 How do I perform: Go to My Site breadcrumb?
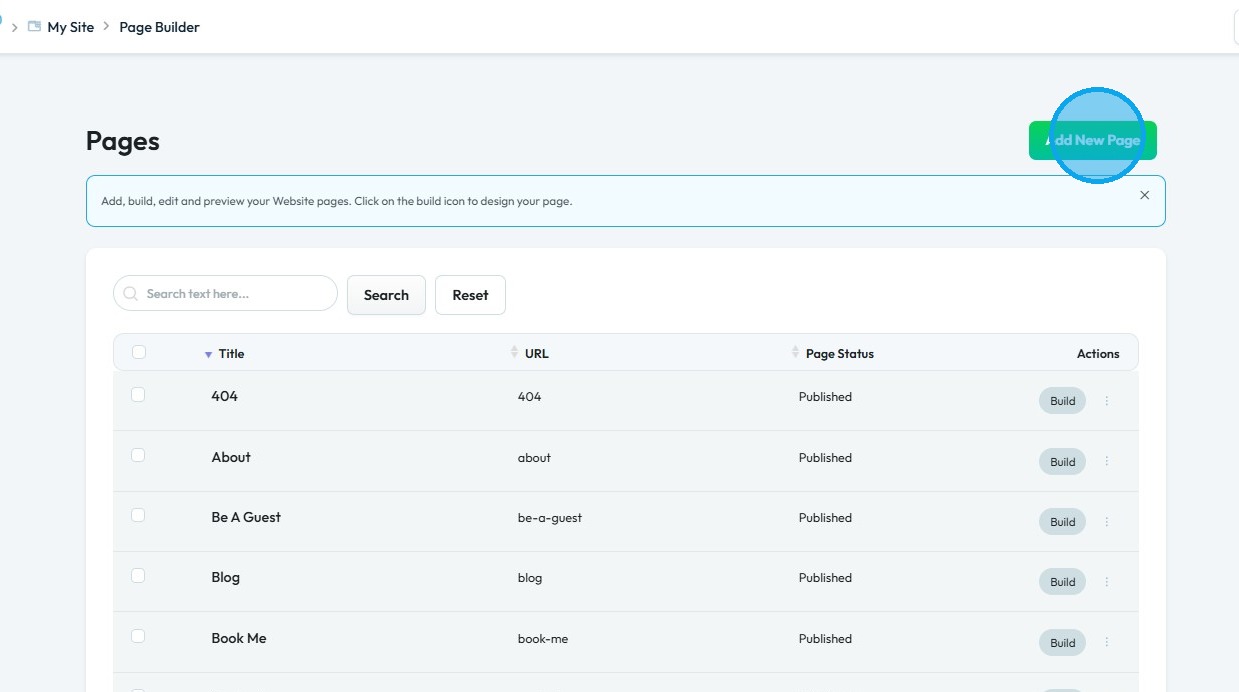[x=71, y=27]
